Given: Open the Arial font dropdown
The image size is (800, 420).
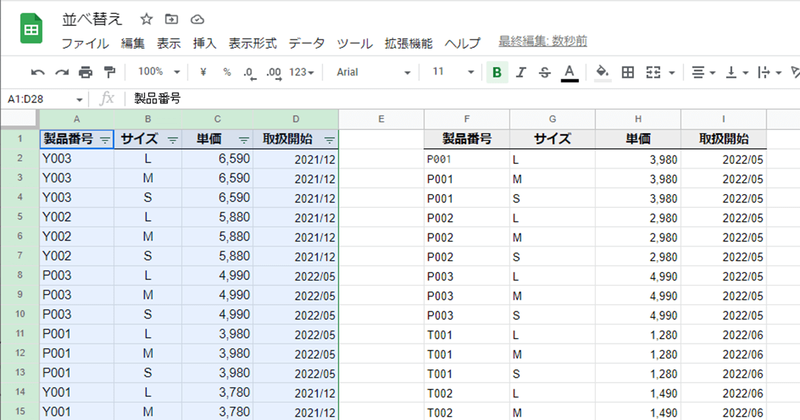Looking at the screenshot, I should (x=373, y=72).
